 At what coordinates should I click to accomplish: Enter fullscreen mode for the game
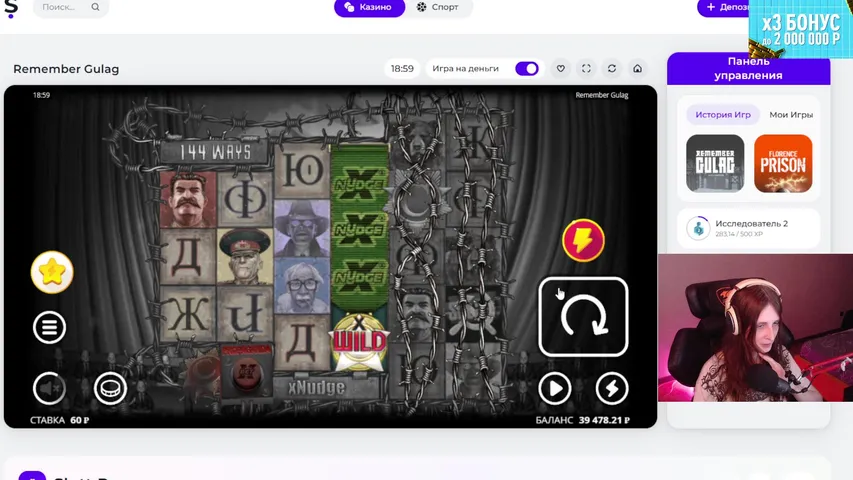coord(586,69)
